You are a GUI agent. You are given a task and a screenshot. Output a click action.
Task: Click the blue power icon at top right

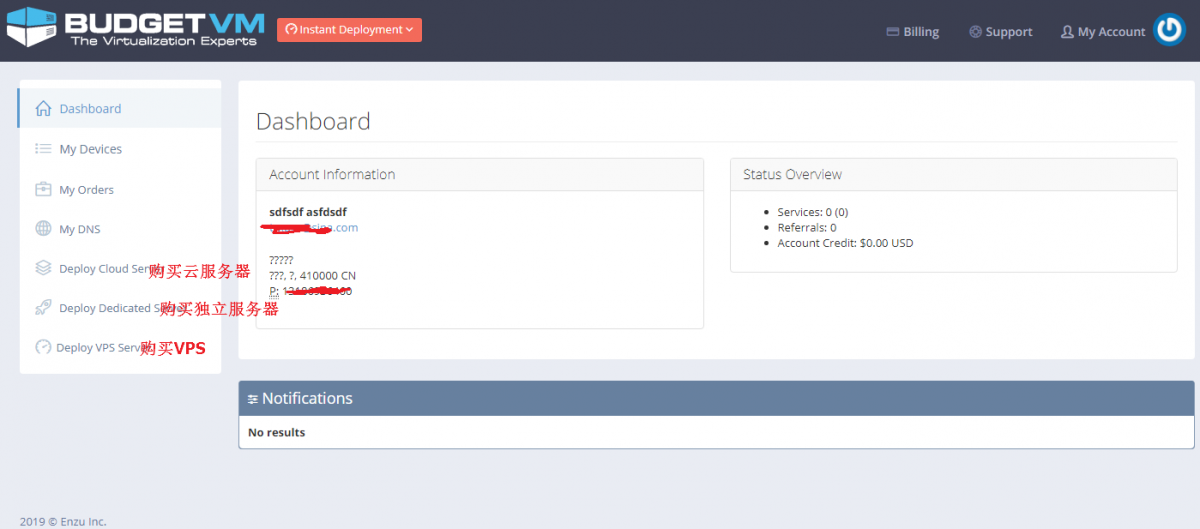pyautogui.click(x=1168, y=30)
